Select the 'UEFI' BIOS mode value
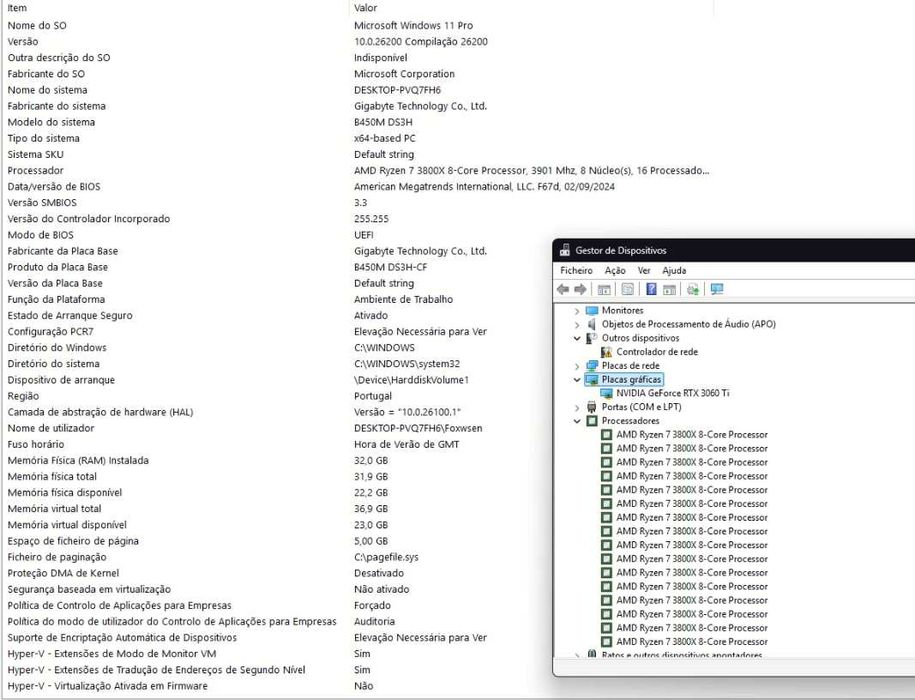 click(364, 234)
